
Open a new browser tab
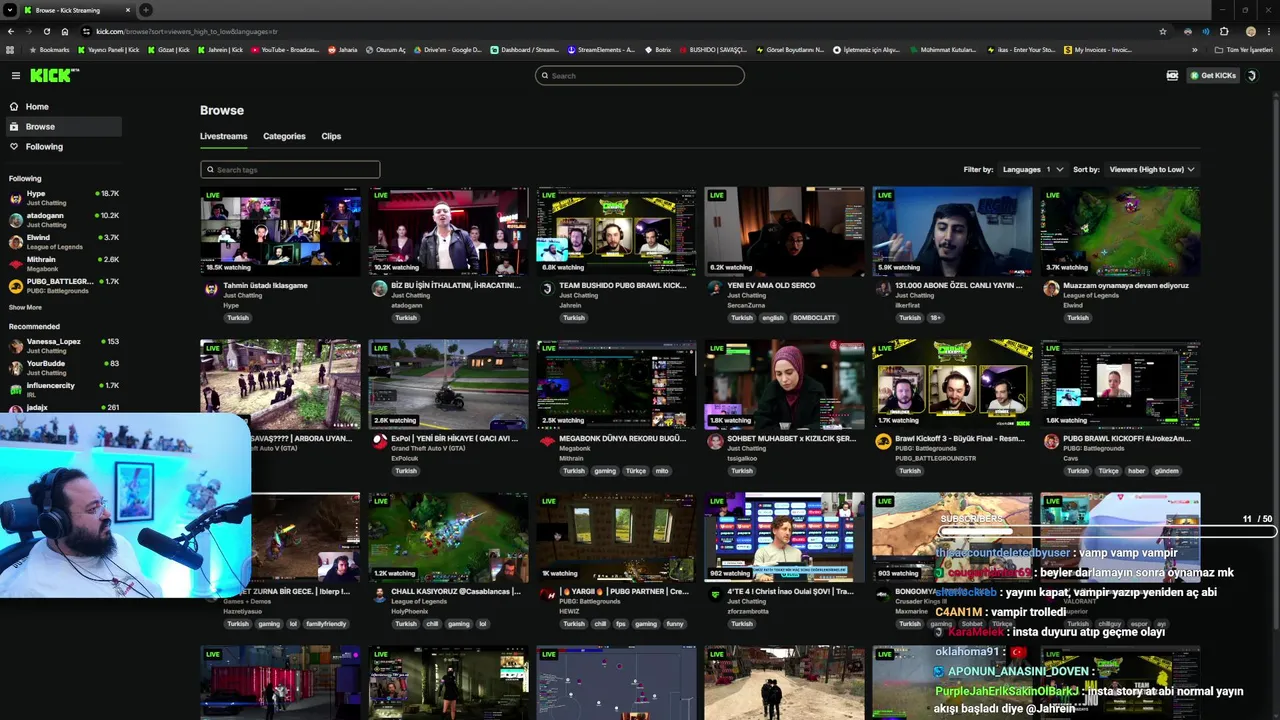tap(146, 10)
